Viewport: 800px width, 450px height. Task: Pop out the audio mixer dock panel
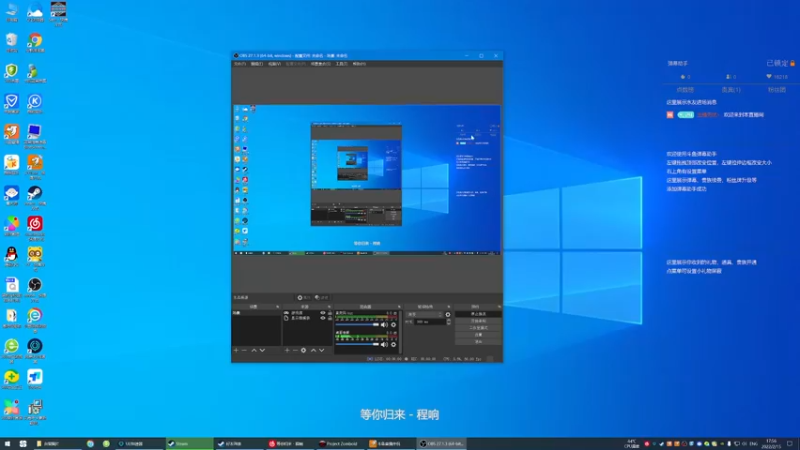[x=399, y=307]
